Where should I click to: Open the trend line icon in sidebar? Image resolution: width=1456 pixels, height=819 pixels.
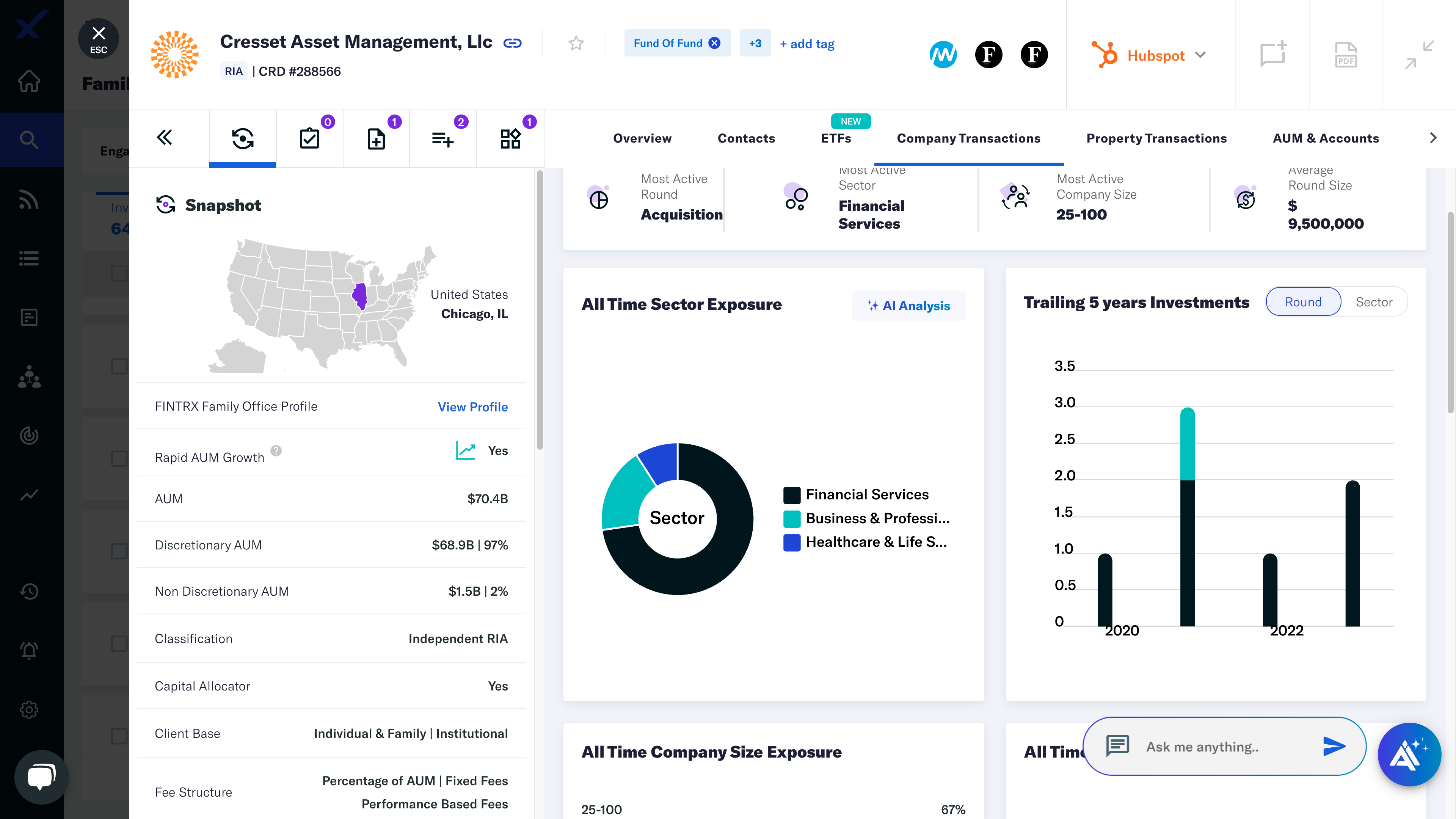click(x=29, y=494)
